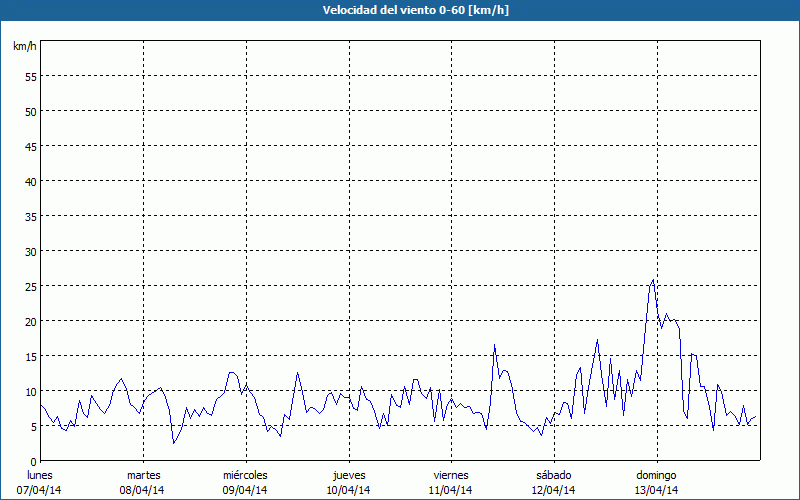Select the 25 tick label on the y-axis
This screenshot has width=800, height=500.
pos(31,286)
